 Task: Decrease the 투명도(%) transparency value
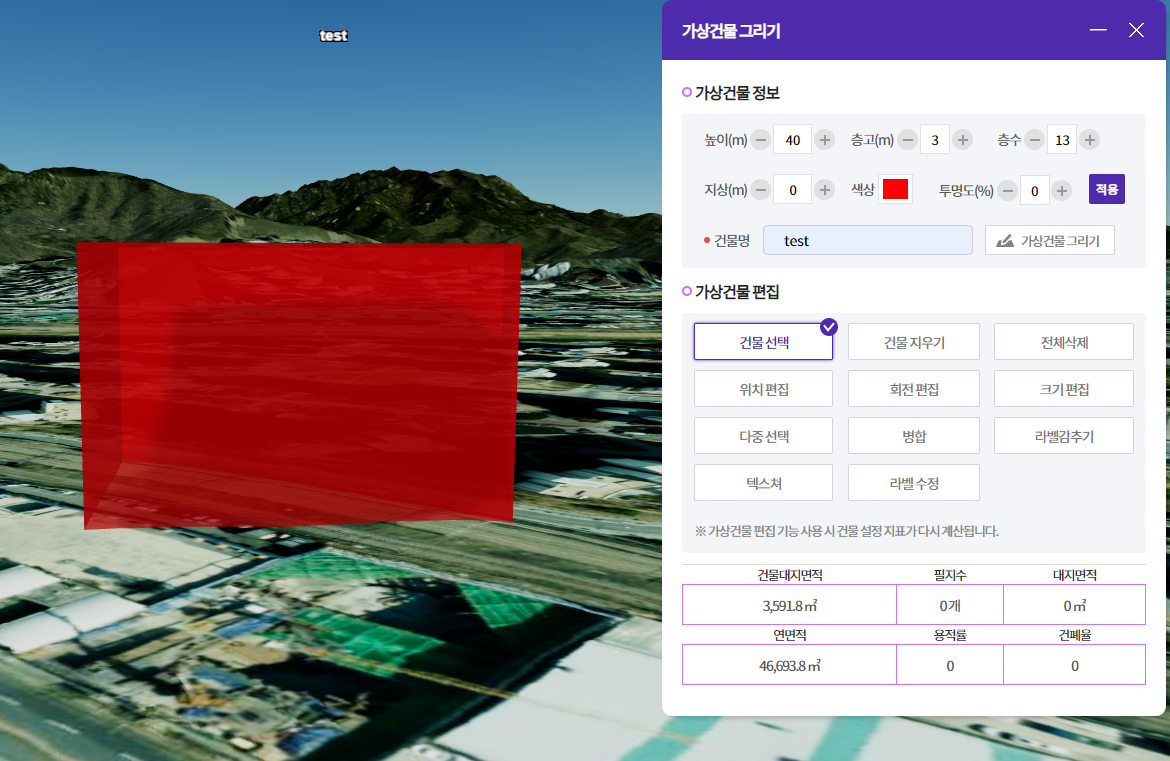pos(1007,191)
